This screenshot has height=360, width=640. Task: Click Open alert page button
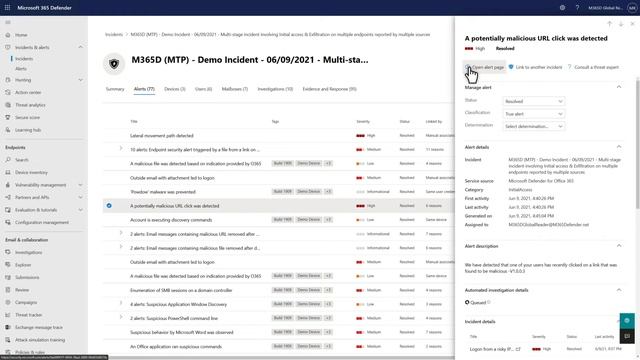[484, 67]
